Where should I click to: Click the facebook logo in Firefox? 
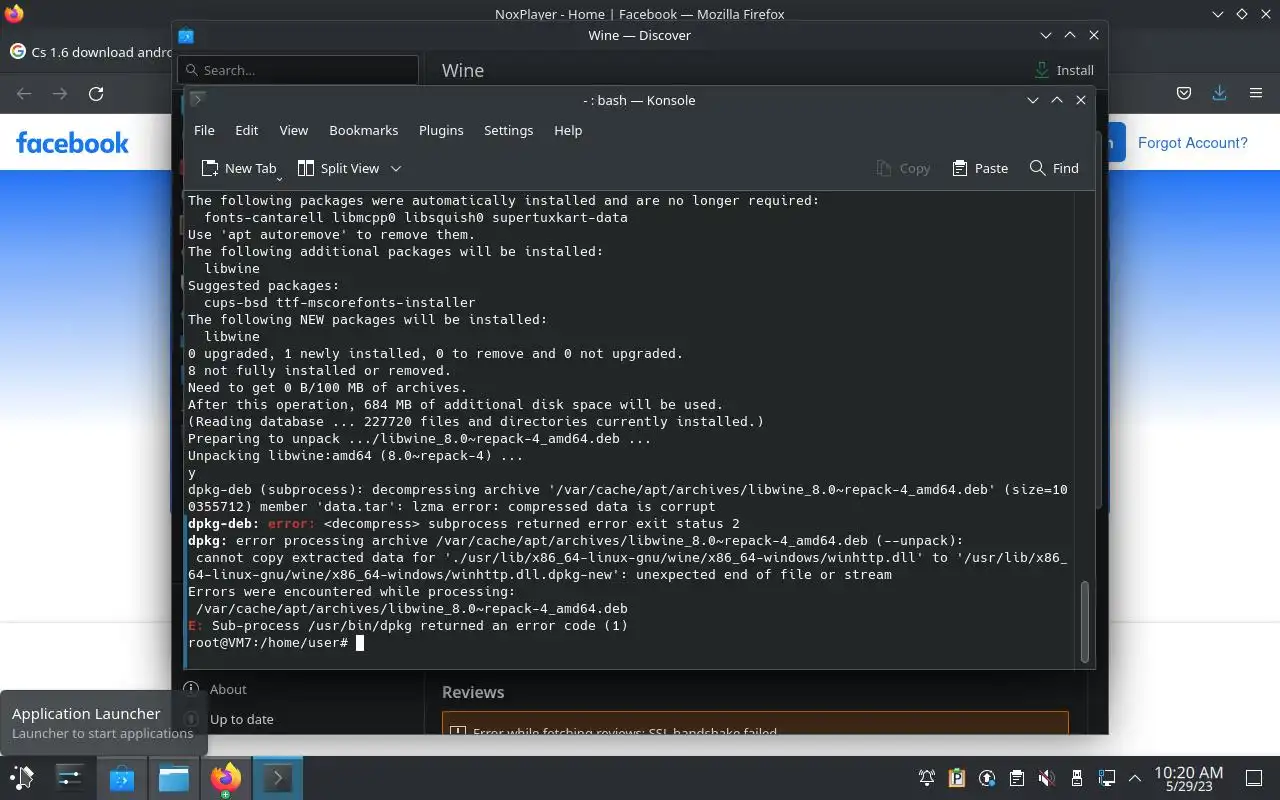point(72,143)
